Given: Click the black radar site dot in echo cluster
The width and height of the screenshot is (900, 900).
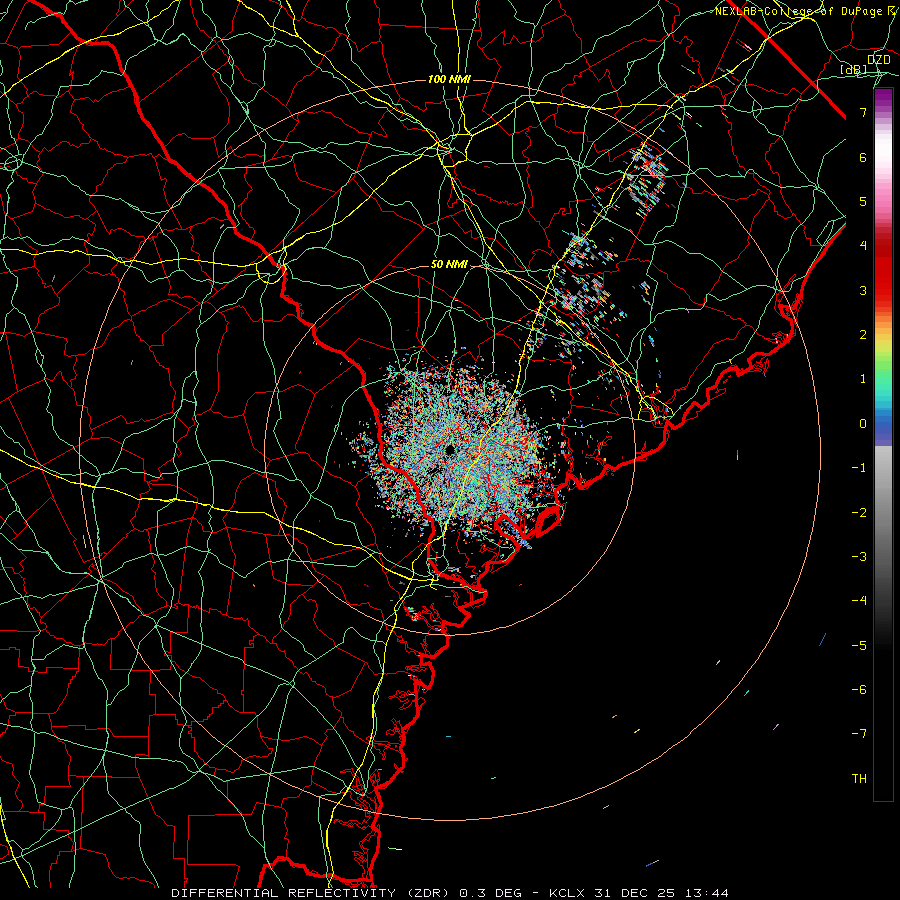Looking at the screenshot, I should 449,450.
